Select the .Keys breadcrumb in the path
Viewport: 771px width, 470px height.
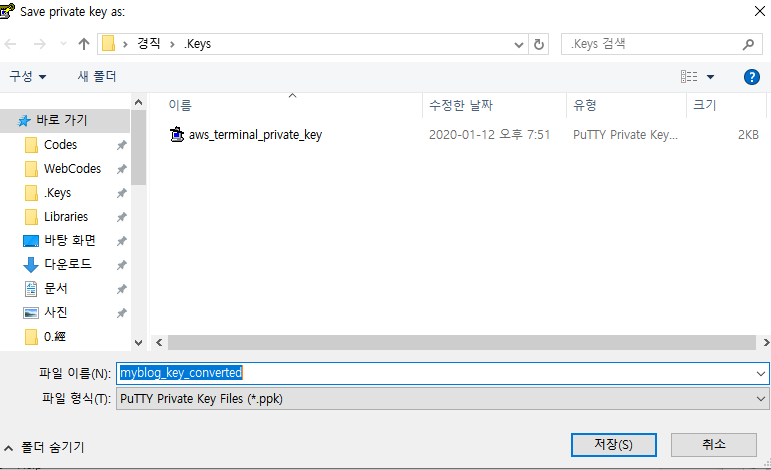click(197, 44)
